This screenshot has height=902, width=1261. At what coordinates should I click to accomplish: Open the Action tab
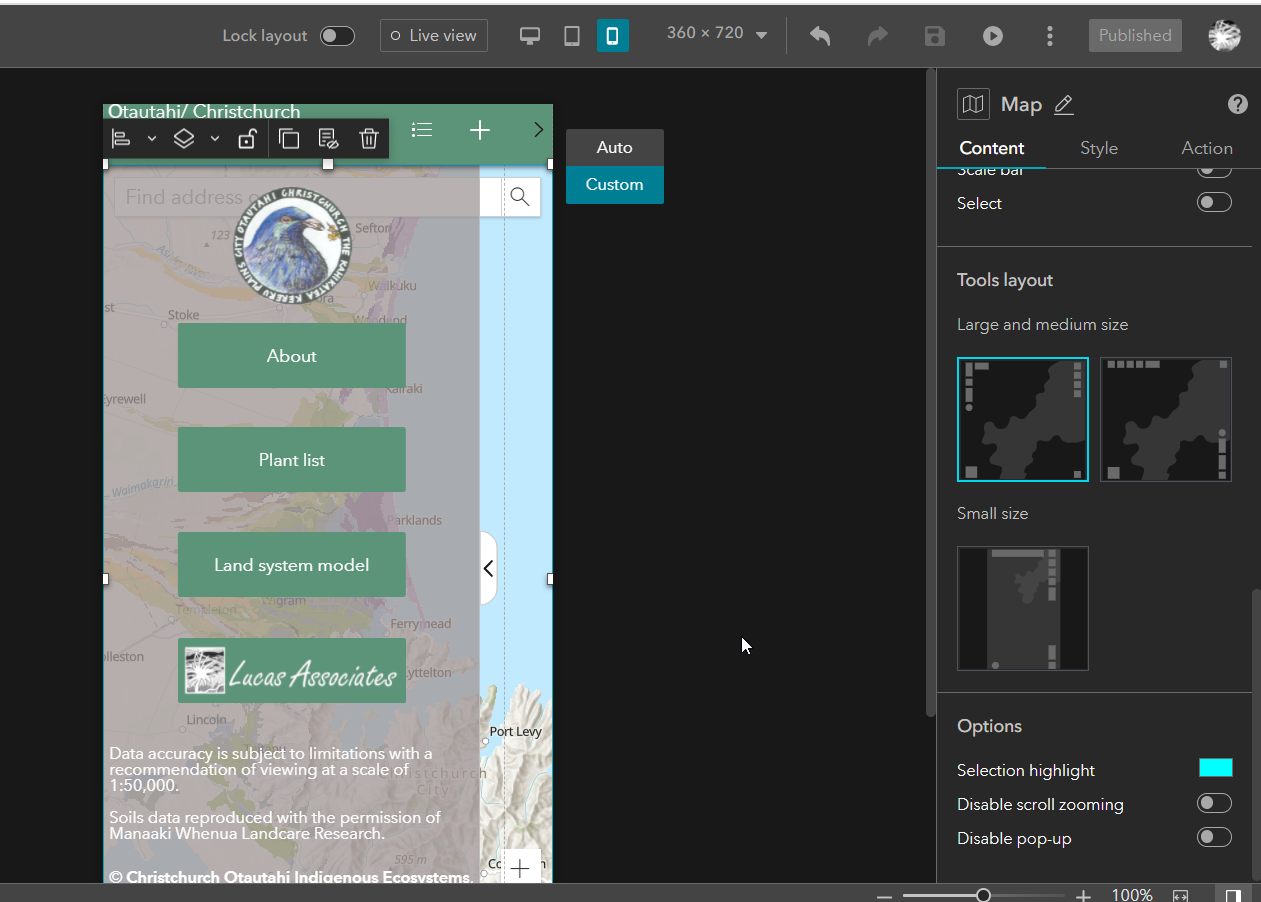pyautogui.click(x=1206, y=147)
